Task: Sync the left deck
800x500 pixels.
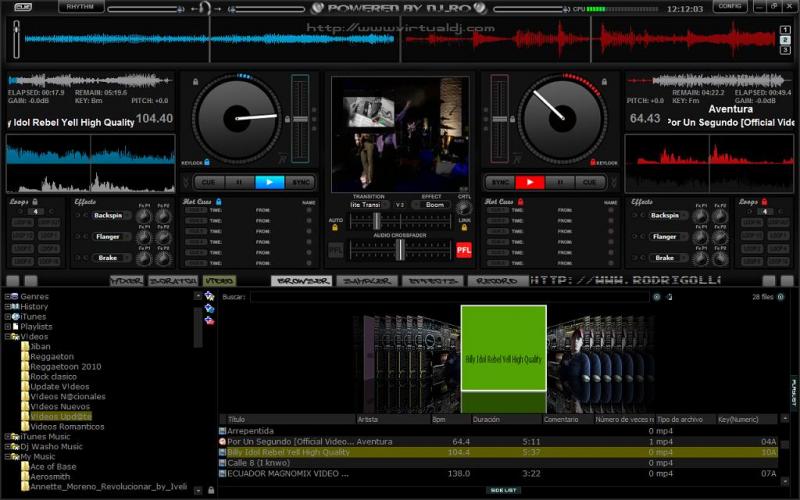Action: 301,182
